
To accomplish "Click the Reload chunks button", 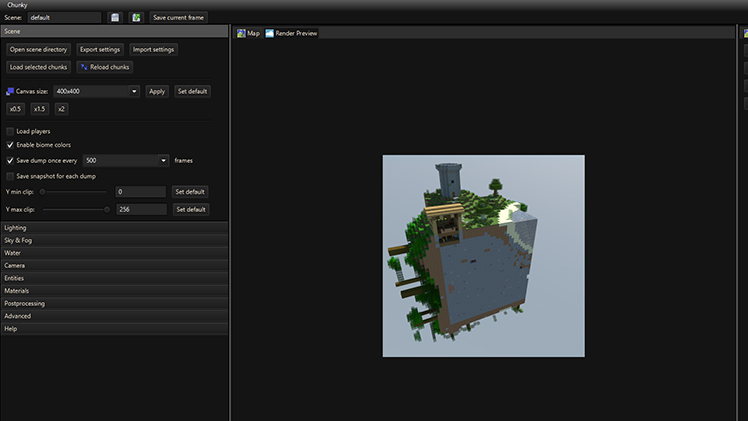I will click(x=105, y=67).
